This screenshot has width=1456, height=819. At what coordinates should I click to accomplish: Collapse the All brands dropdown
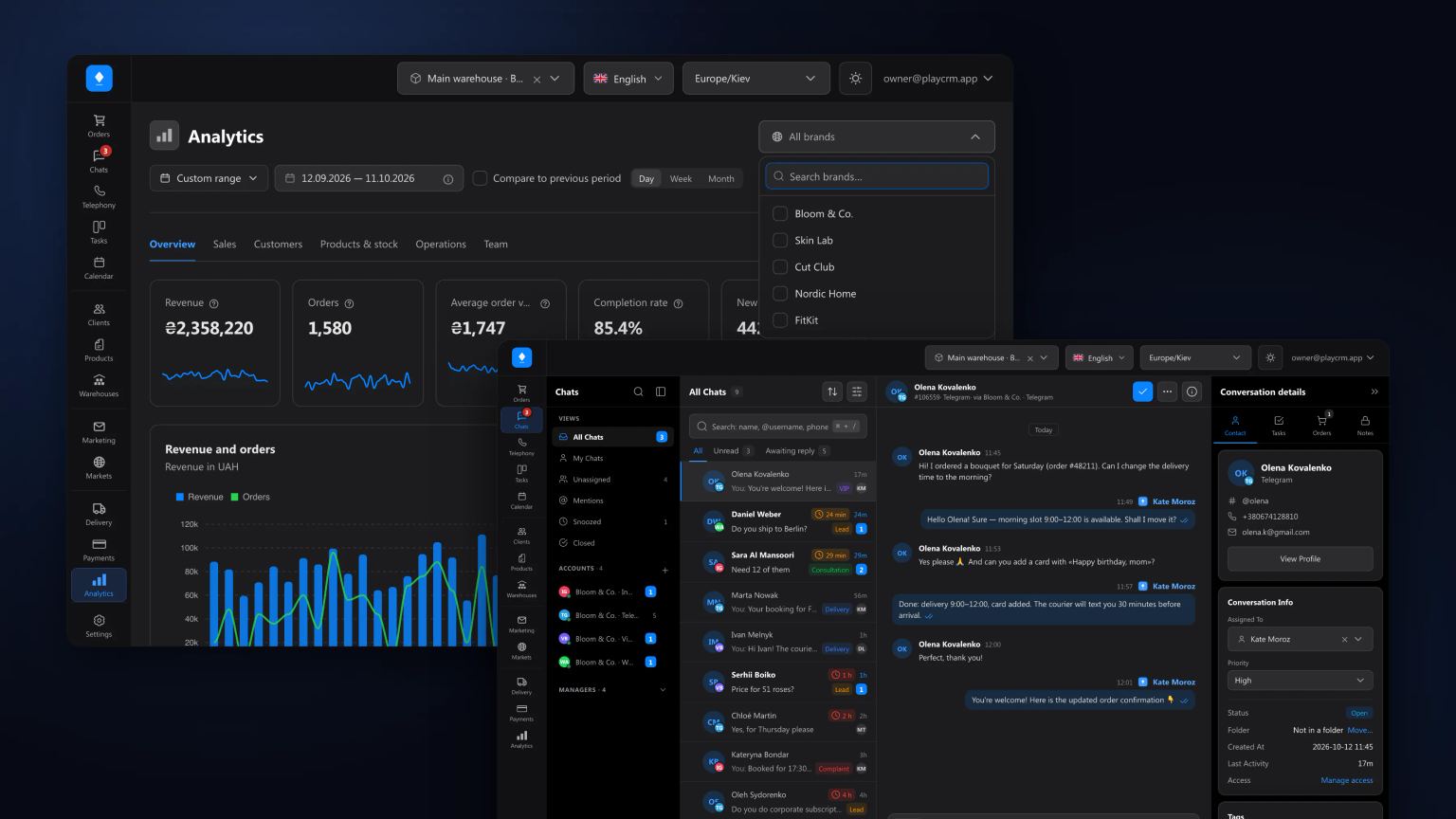(877, 136)
